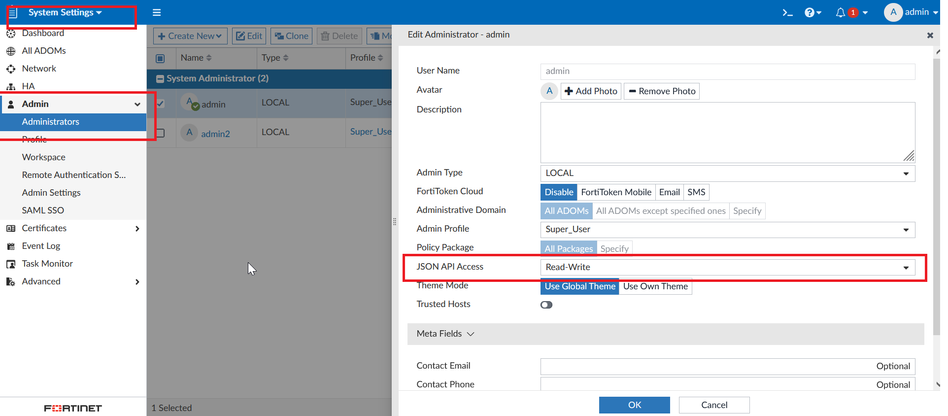Close the Edit Administrator panel
Screen dimensions: 948x416
[930, 35]
